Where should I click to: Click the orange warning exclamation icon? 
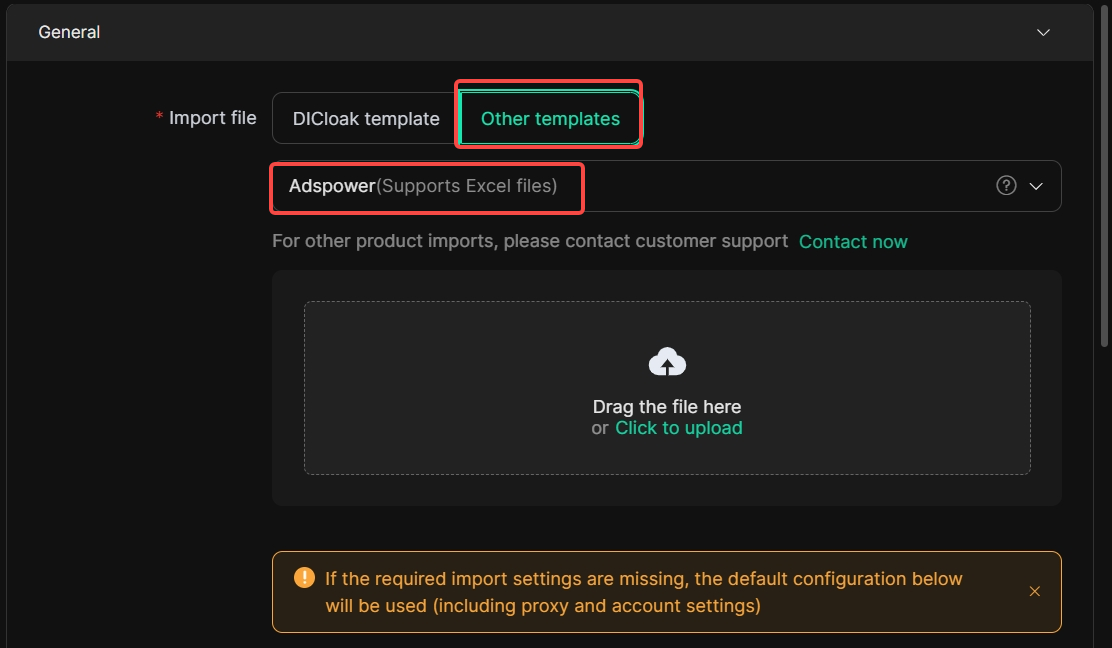[x=304, y=578]
